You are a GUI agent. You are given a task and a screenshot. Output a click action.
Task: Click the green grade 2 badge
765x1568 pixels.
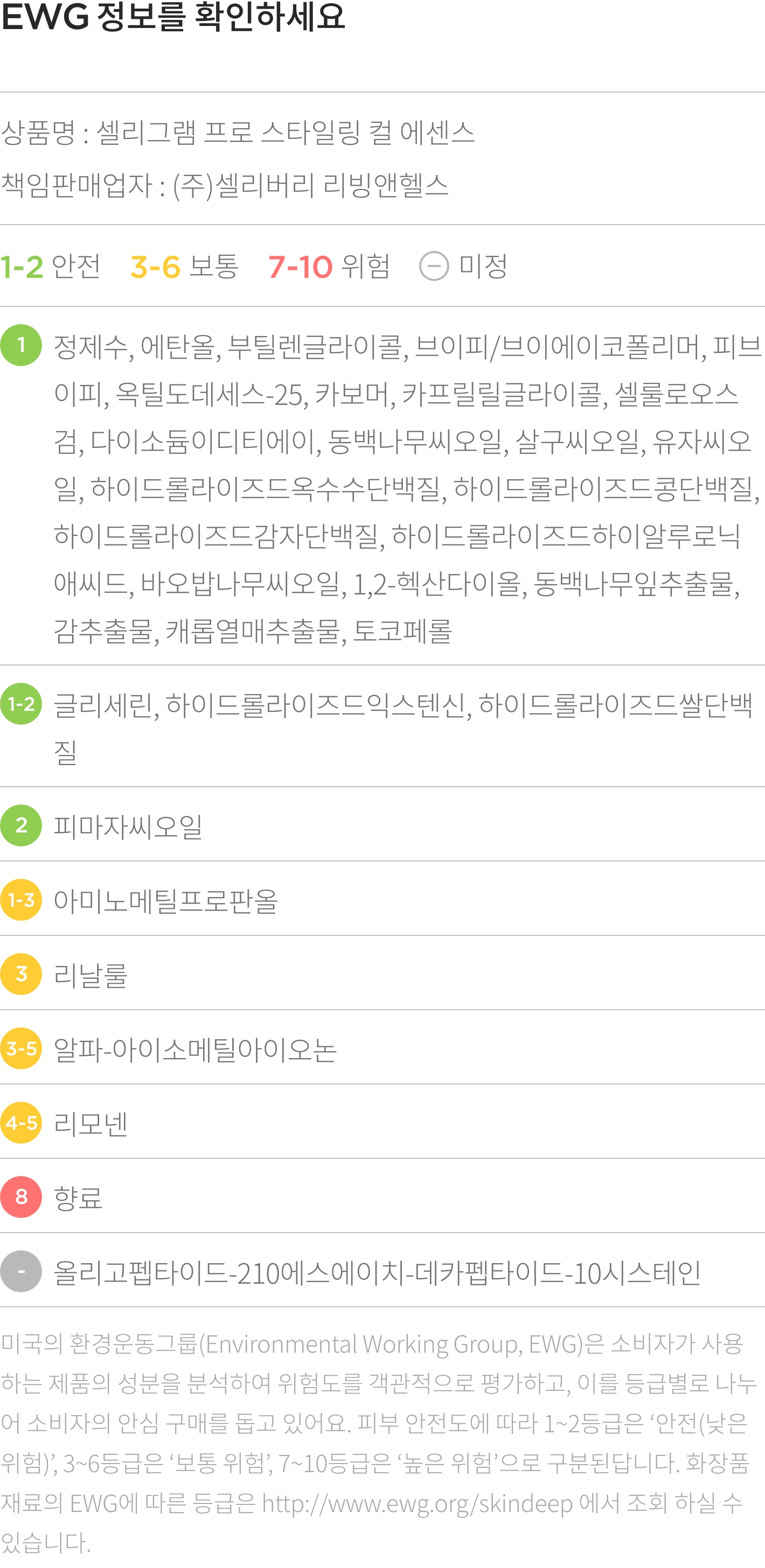(22, 825)
